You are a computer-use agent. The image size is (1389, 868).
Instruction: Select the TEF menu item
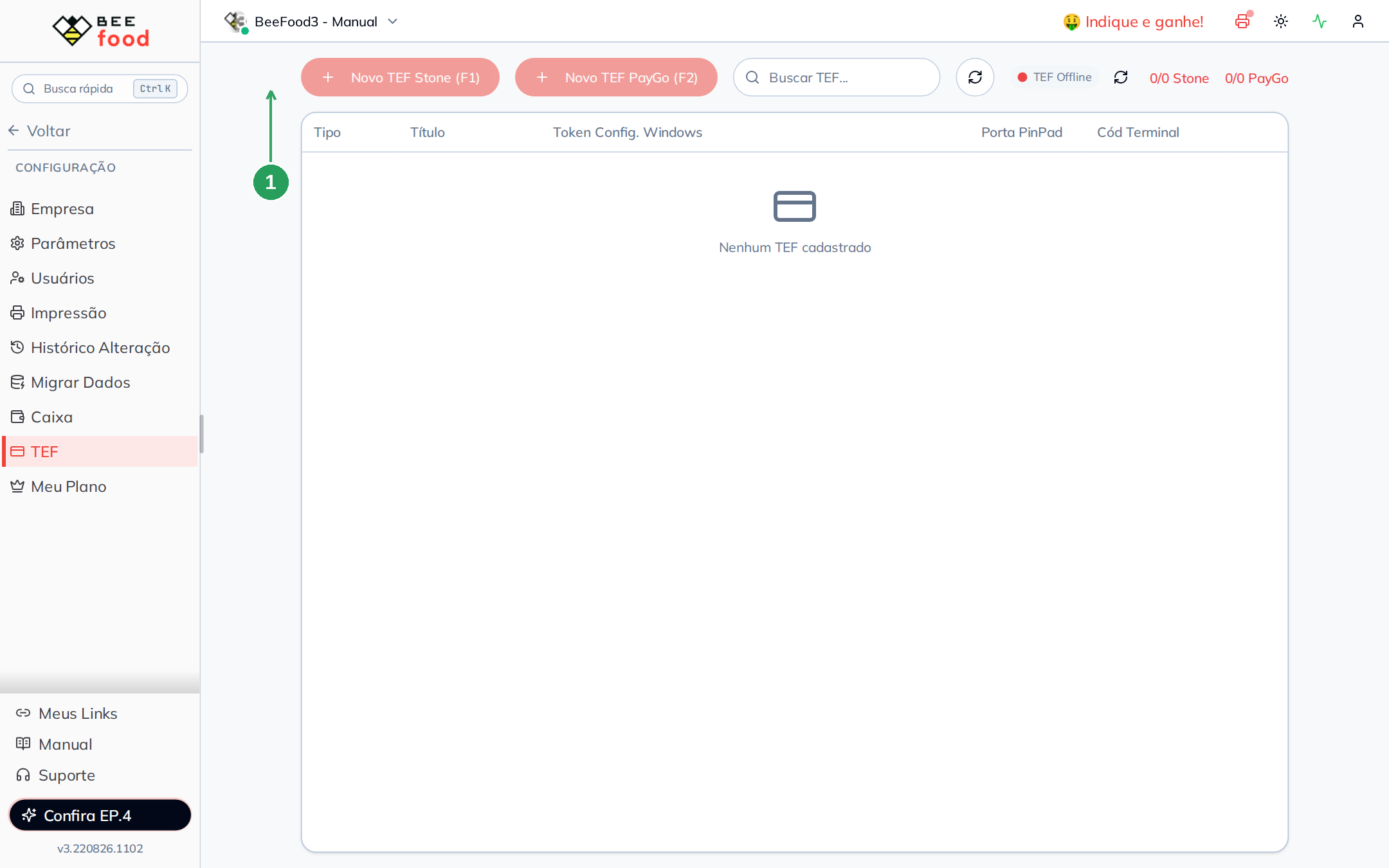[x=100, y=452]
